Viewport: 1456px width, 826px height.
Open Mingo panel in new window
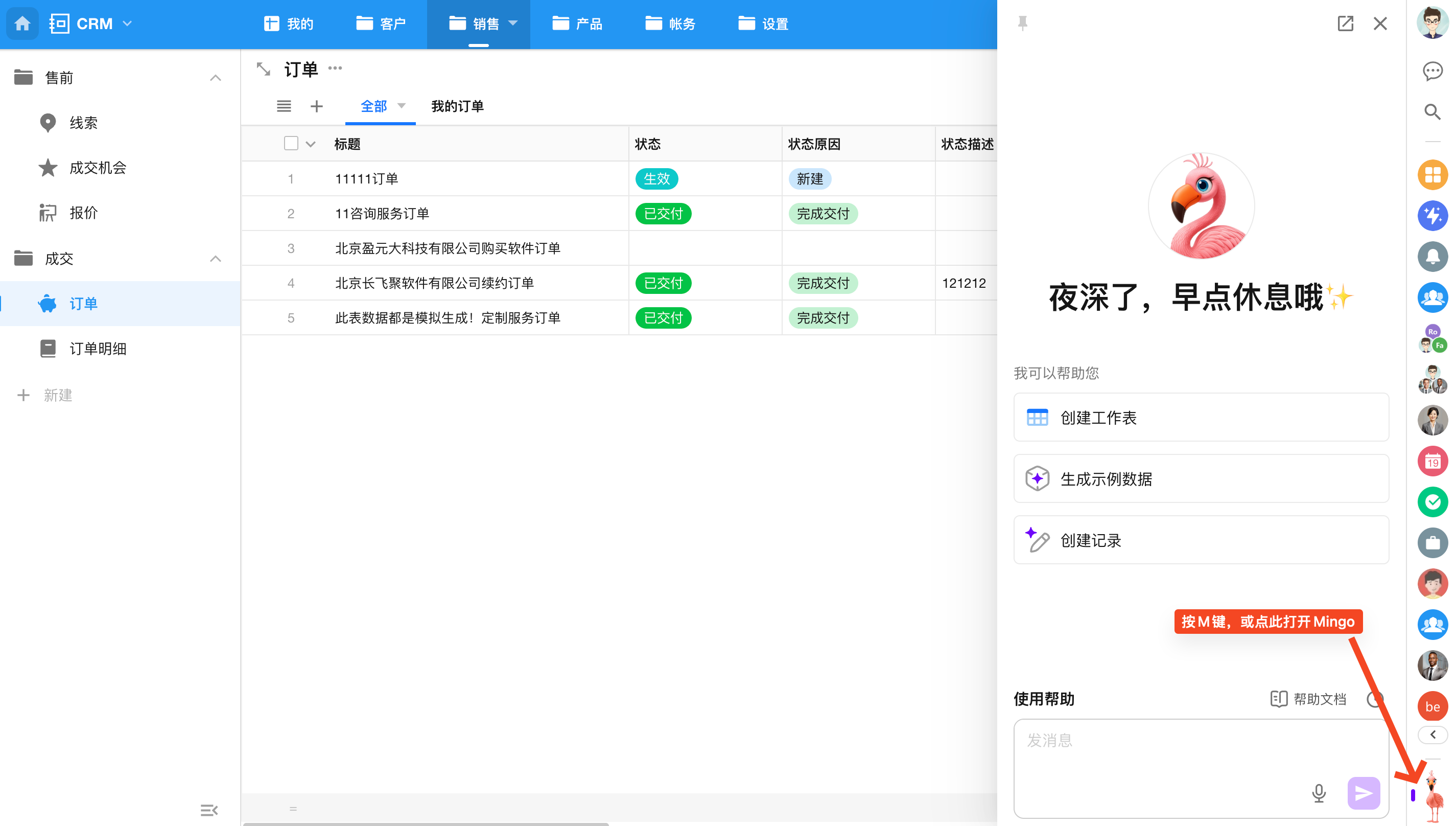click(x=1345, y=24)
